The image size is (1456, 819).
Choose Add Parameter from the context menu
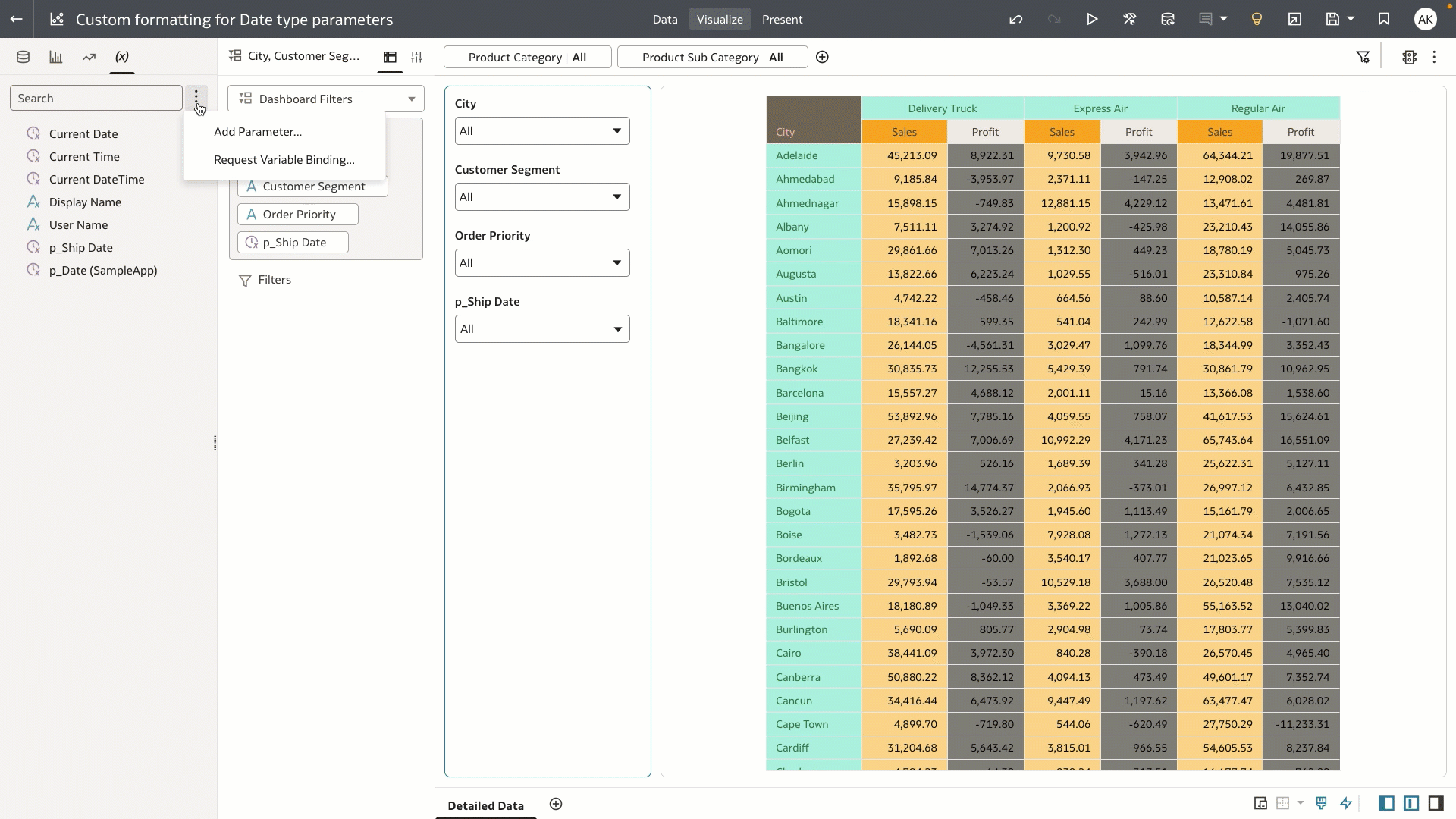pos(258,131)
